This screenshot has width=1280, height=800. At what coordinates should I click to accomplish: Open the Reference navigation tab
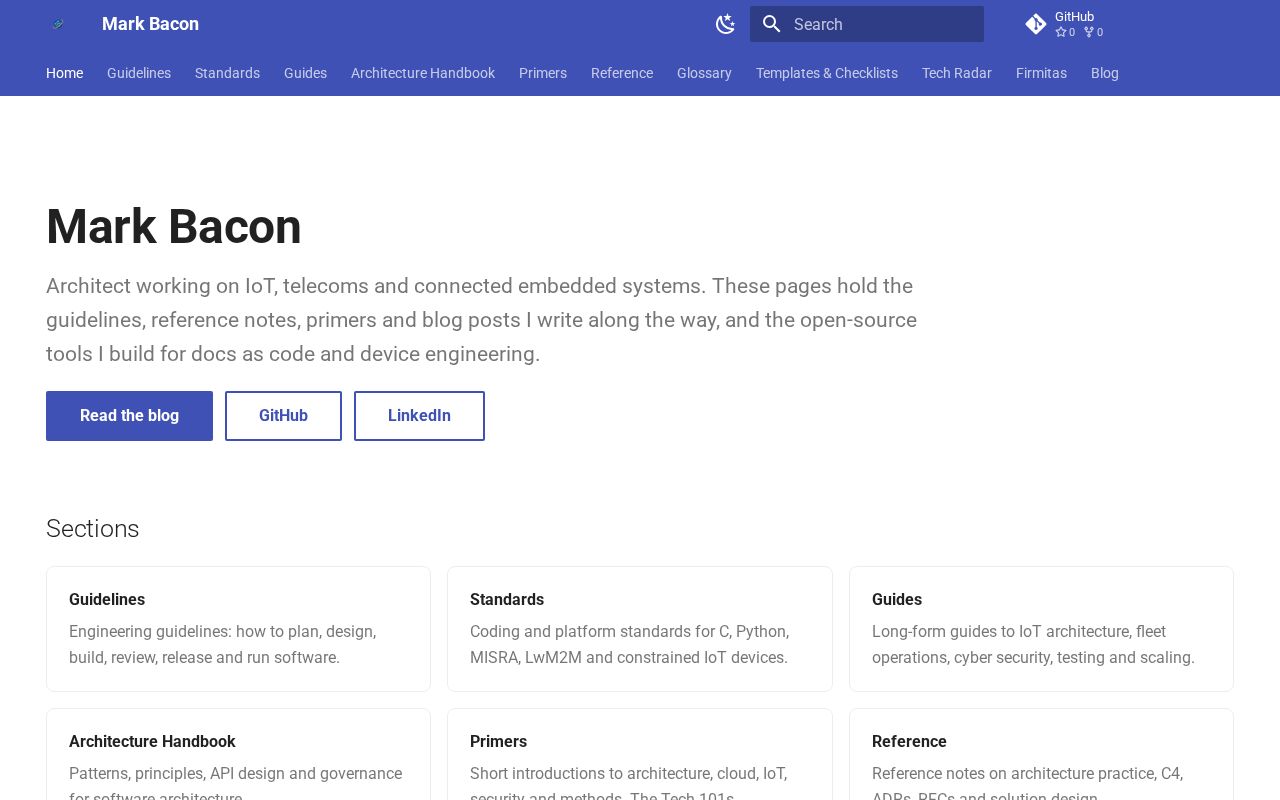pyautogui.click(x=622, y=73)
